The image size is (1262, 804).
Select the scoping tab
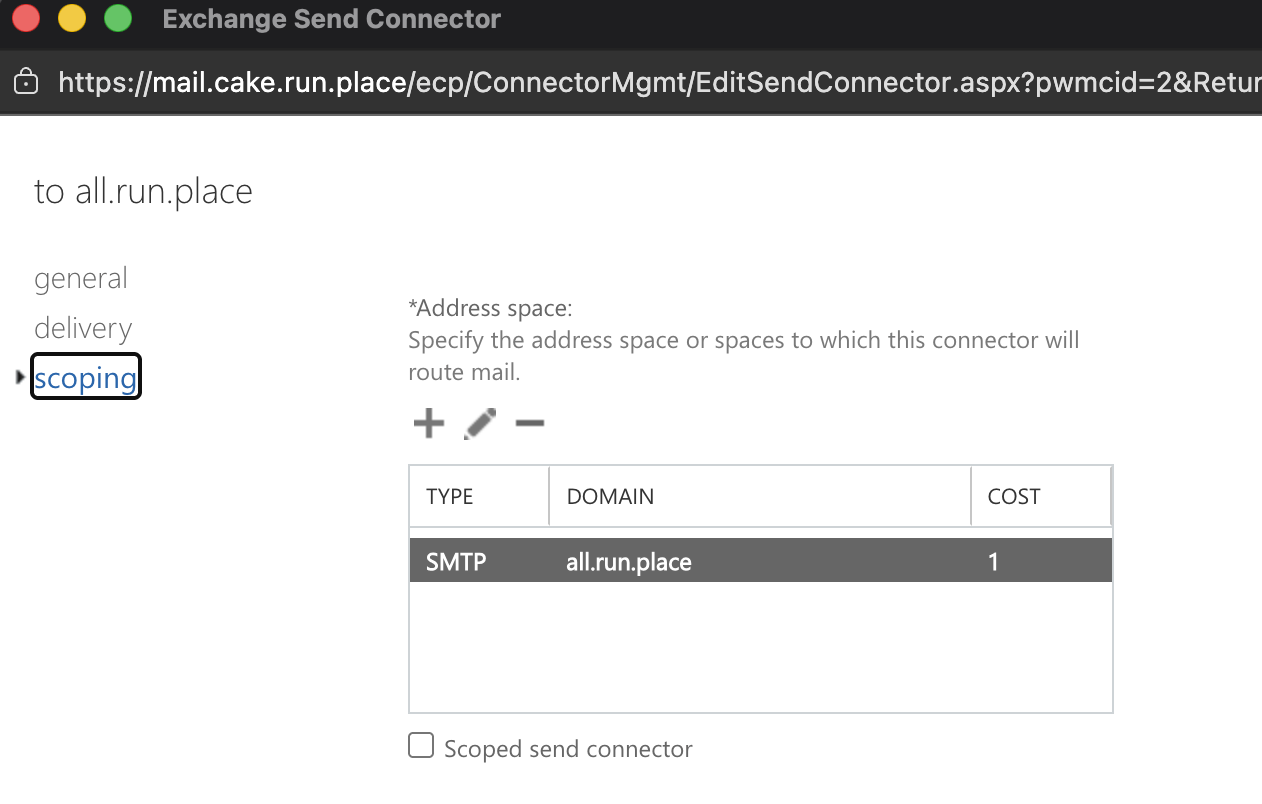[x=85, y=378]
